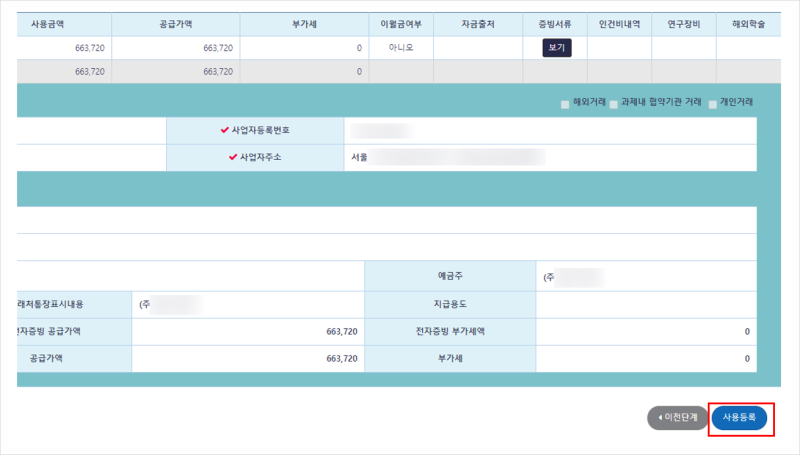This screenshot has width=800, height=455.
Task: Click the 부가세 column header
Action: tap(304, 24)
